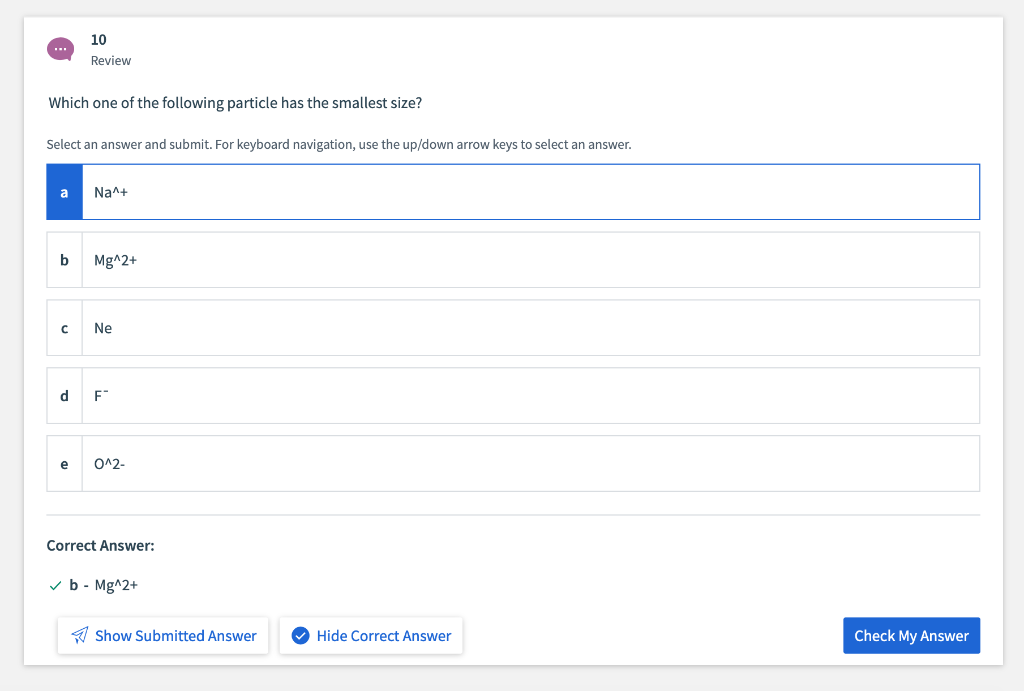Pick the F⁻ answer choice

click(530, 396)
